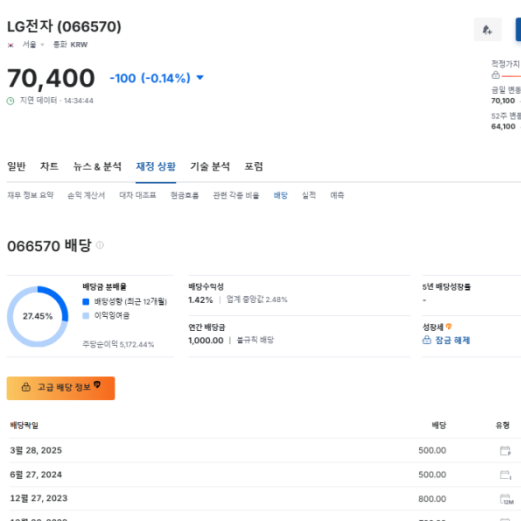Click the dividend type icon for 3월 28, 2025
The height and width of the screenshot is (521, 521).
(x=505, y=451)
